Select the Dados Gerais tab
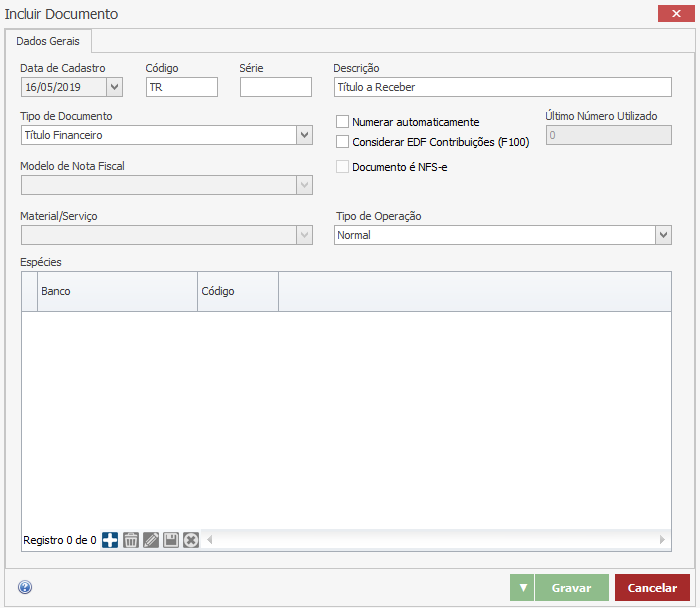Viewport: 700px width, 608px height. coord(49,42)
